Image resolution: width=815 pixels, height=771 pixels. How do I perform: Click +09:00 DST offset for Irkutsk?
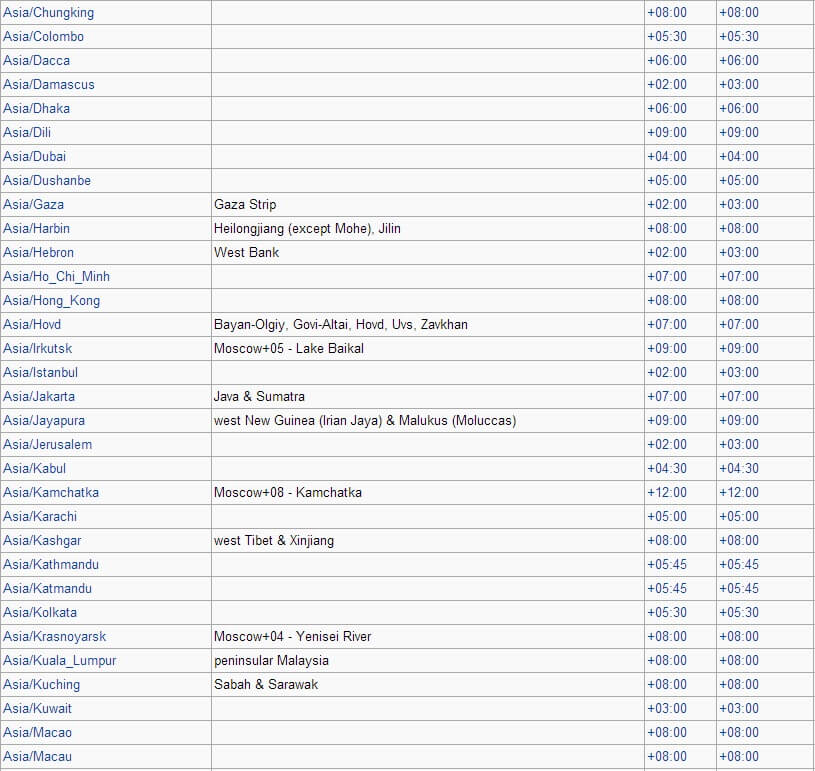coord(739,348)
